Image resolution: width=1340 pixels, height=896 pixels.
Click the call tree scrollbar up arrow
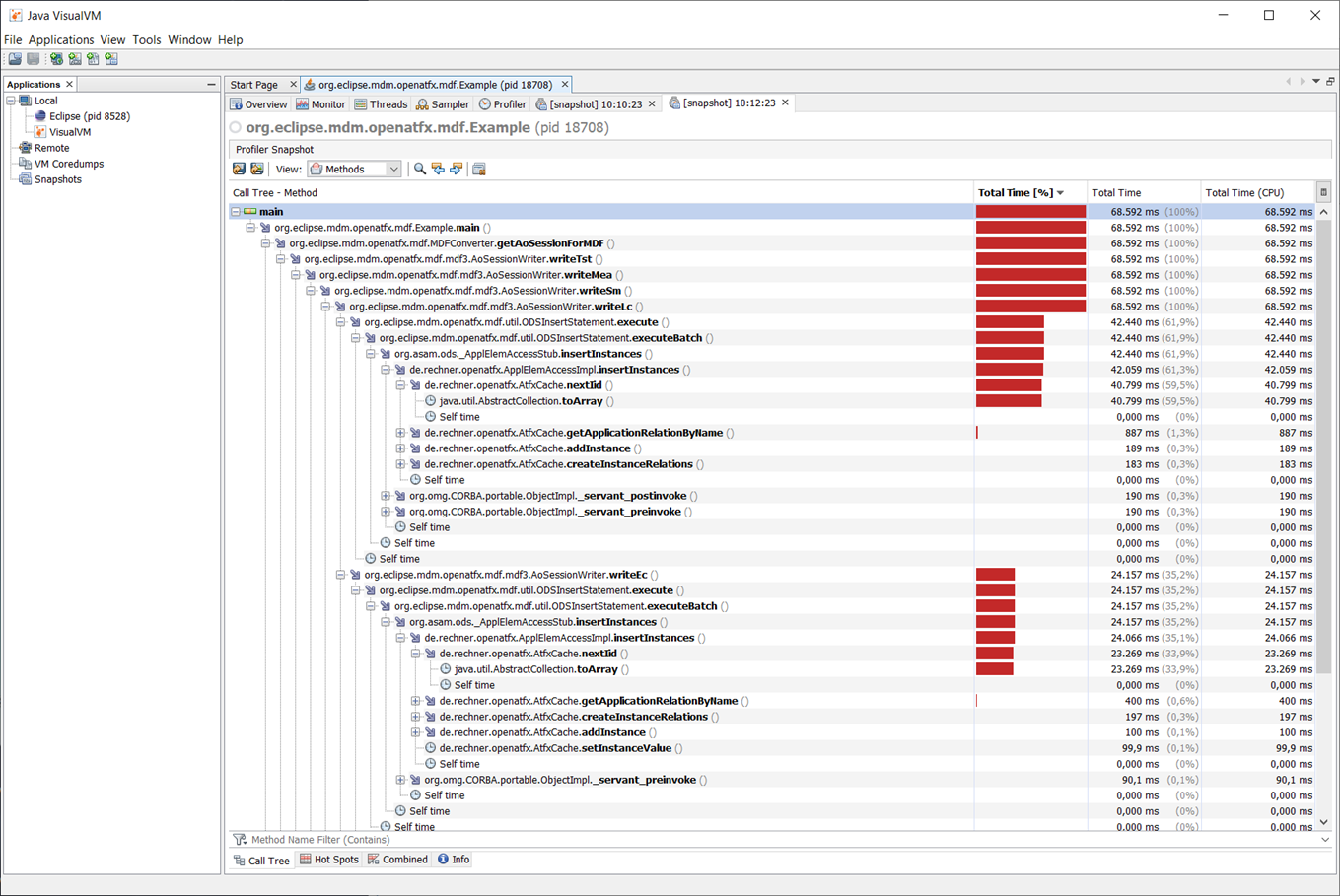point(1323,212)
